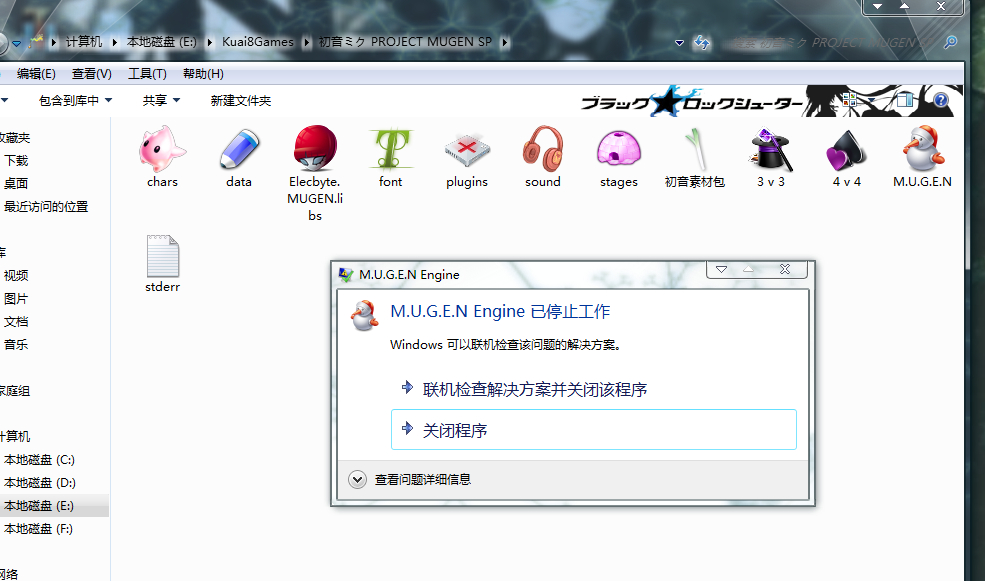The width and height of the screenshot is (985, 581).
Task: Click 本地磁盘 (E:) in the breadcrumb
Action: pyautogui.click(x=161, y=41)
